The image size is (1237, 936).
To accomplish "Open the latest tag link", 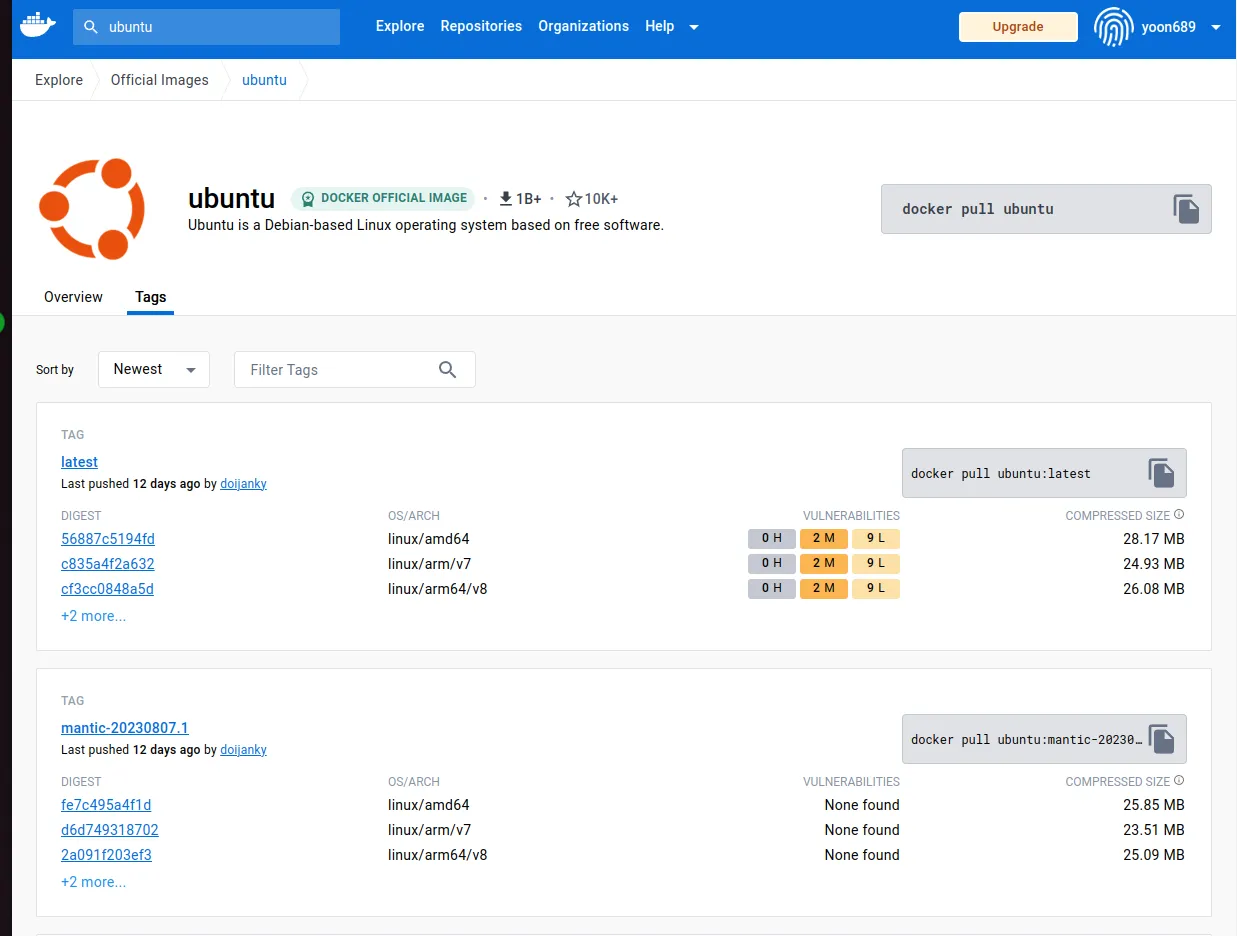I will (x=80, y=462).
